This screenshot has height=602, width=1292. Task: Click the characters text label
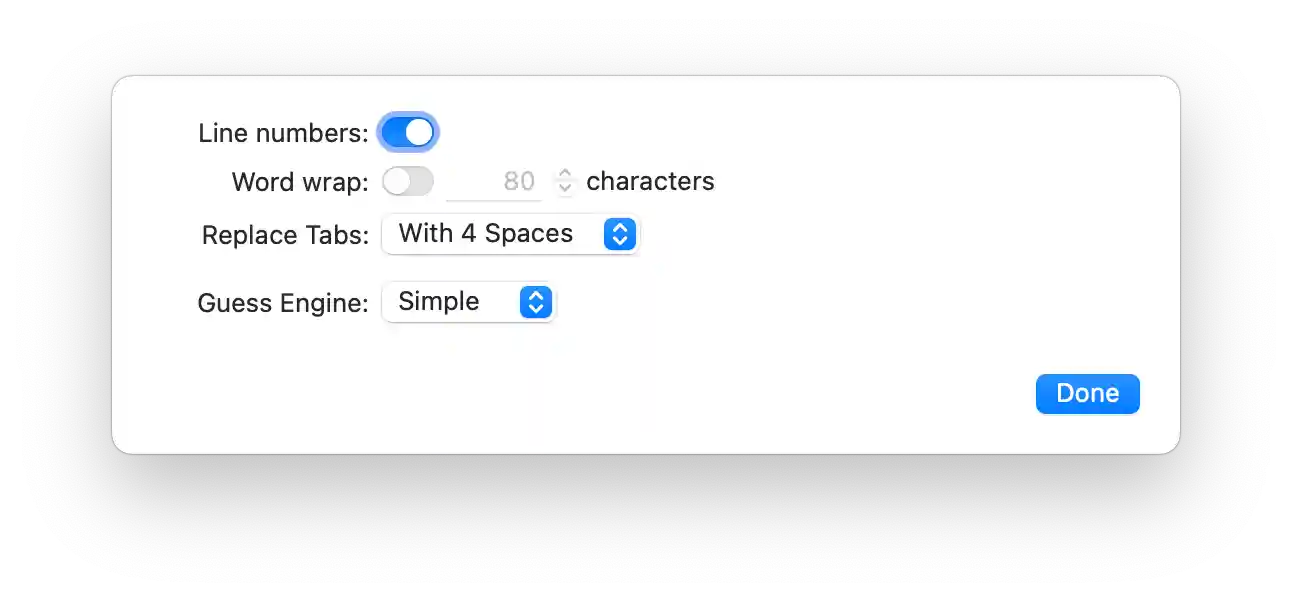tap(650, 181)
